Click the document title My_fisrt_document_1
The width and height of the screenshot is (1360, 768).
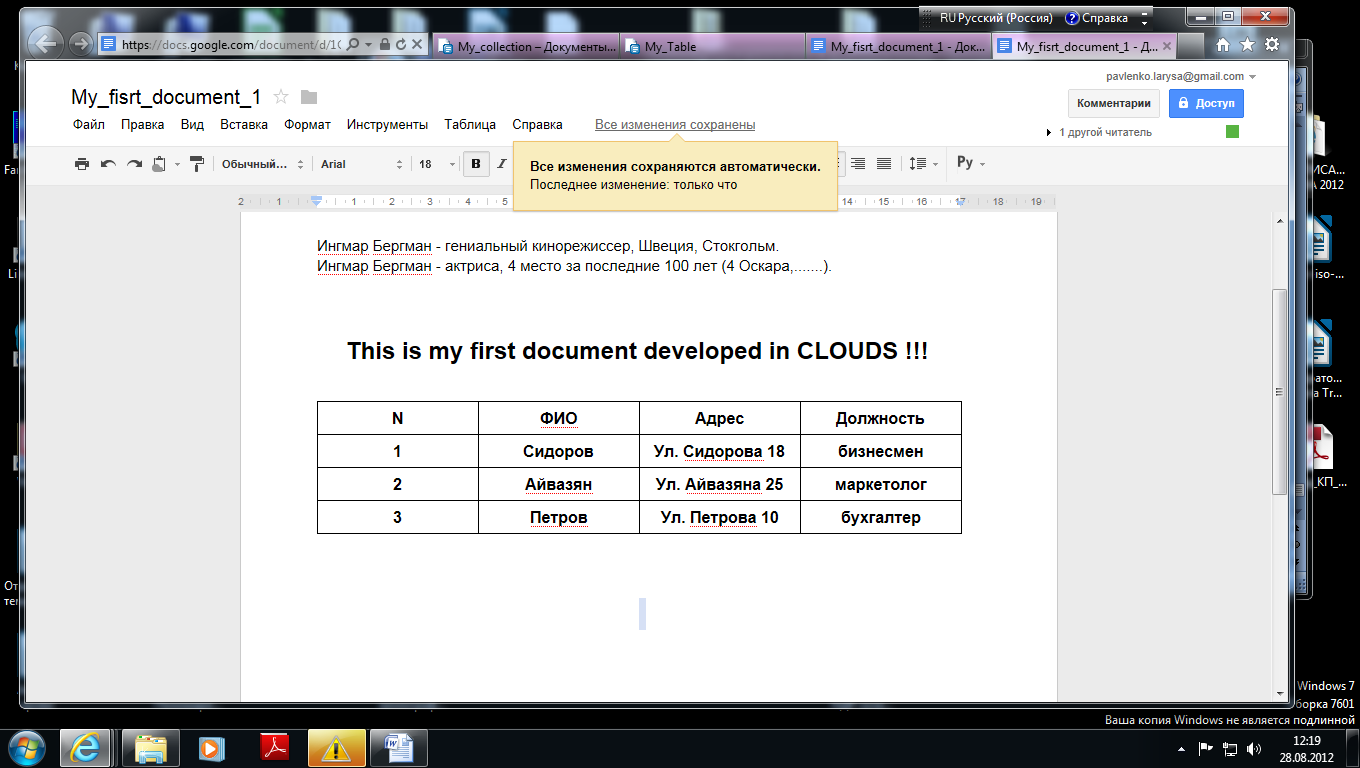(166, 97)
